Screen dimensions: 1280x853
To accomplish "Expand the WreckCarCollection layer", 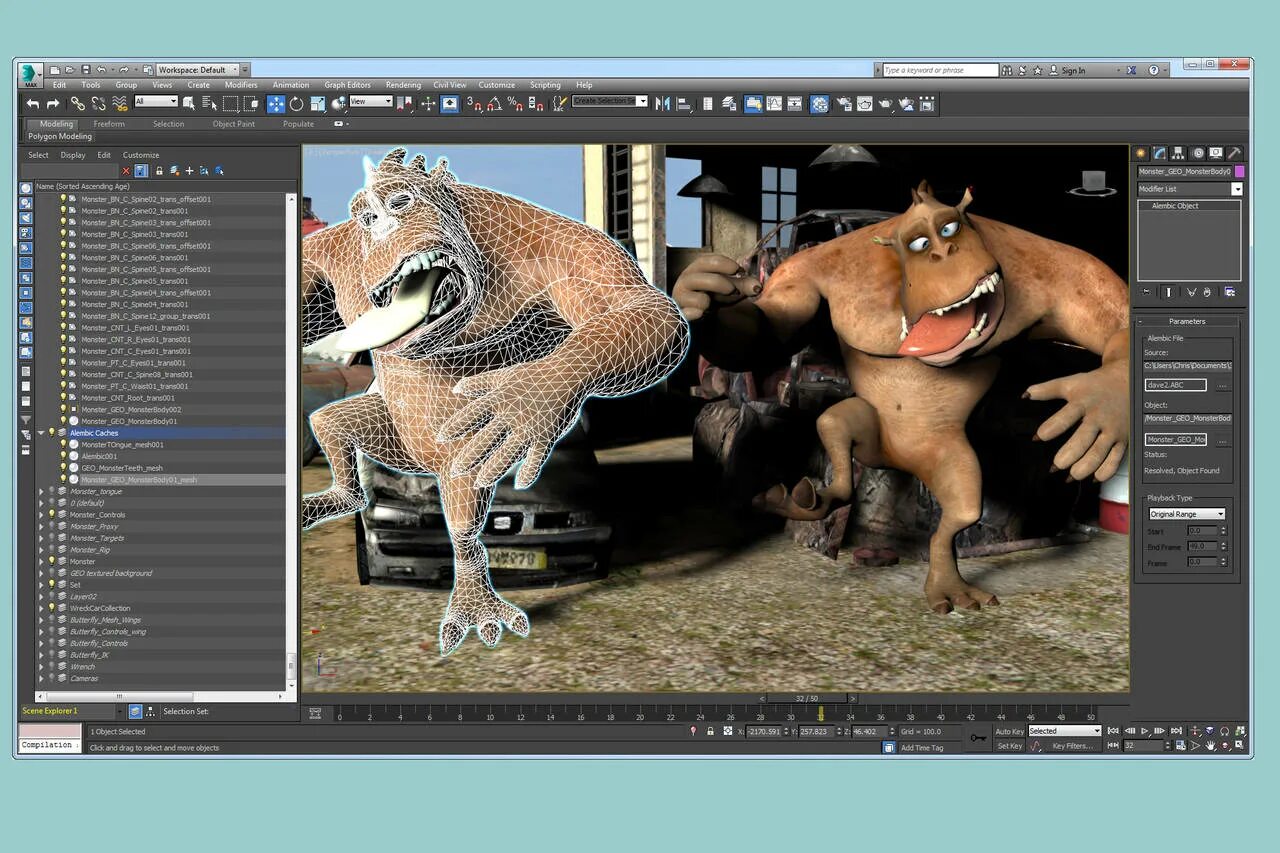I will click(x=41, y=608).
